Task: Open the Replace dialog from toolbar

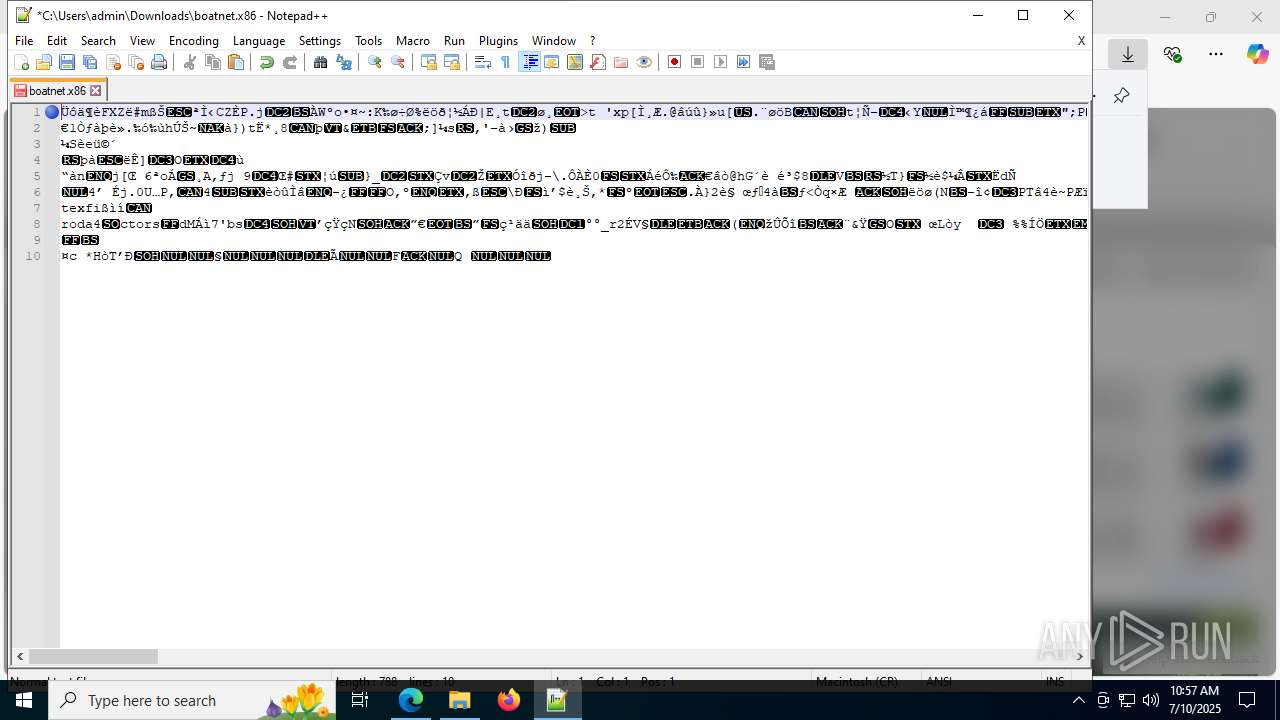Action: (343, 62)
